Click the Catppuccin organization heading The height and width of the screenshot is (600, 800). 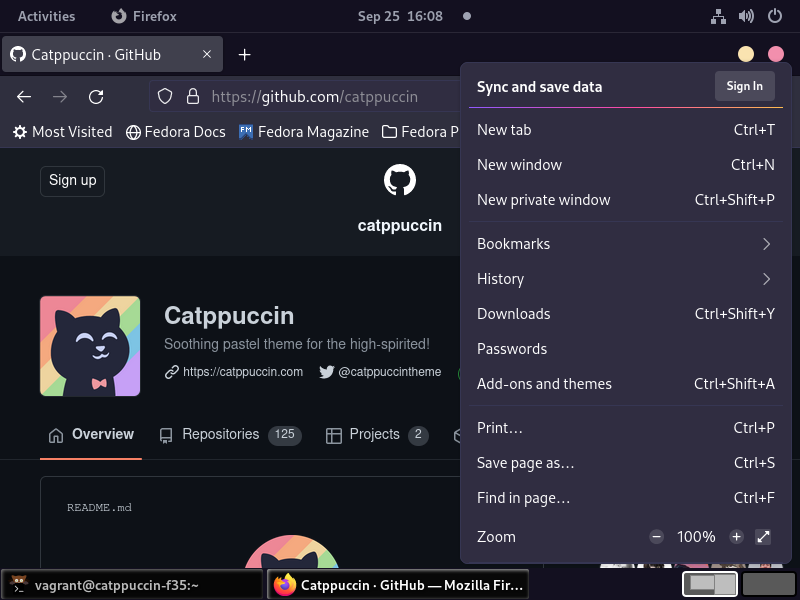click(229, 316)
